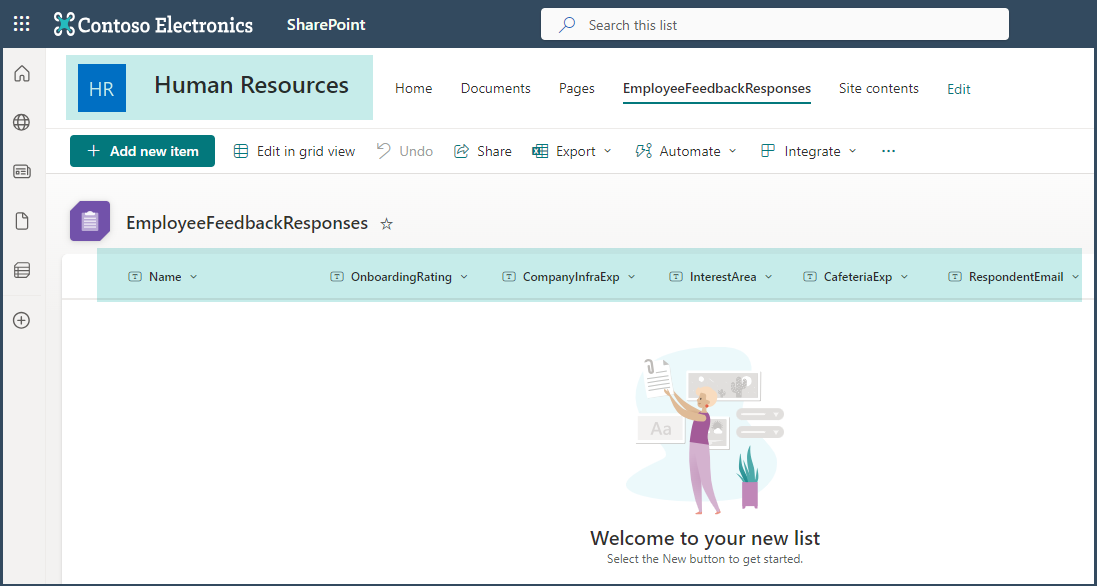Screen dimensions: 1097x586
Task: Click the HR site logo tile
Action: (102, 88)
